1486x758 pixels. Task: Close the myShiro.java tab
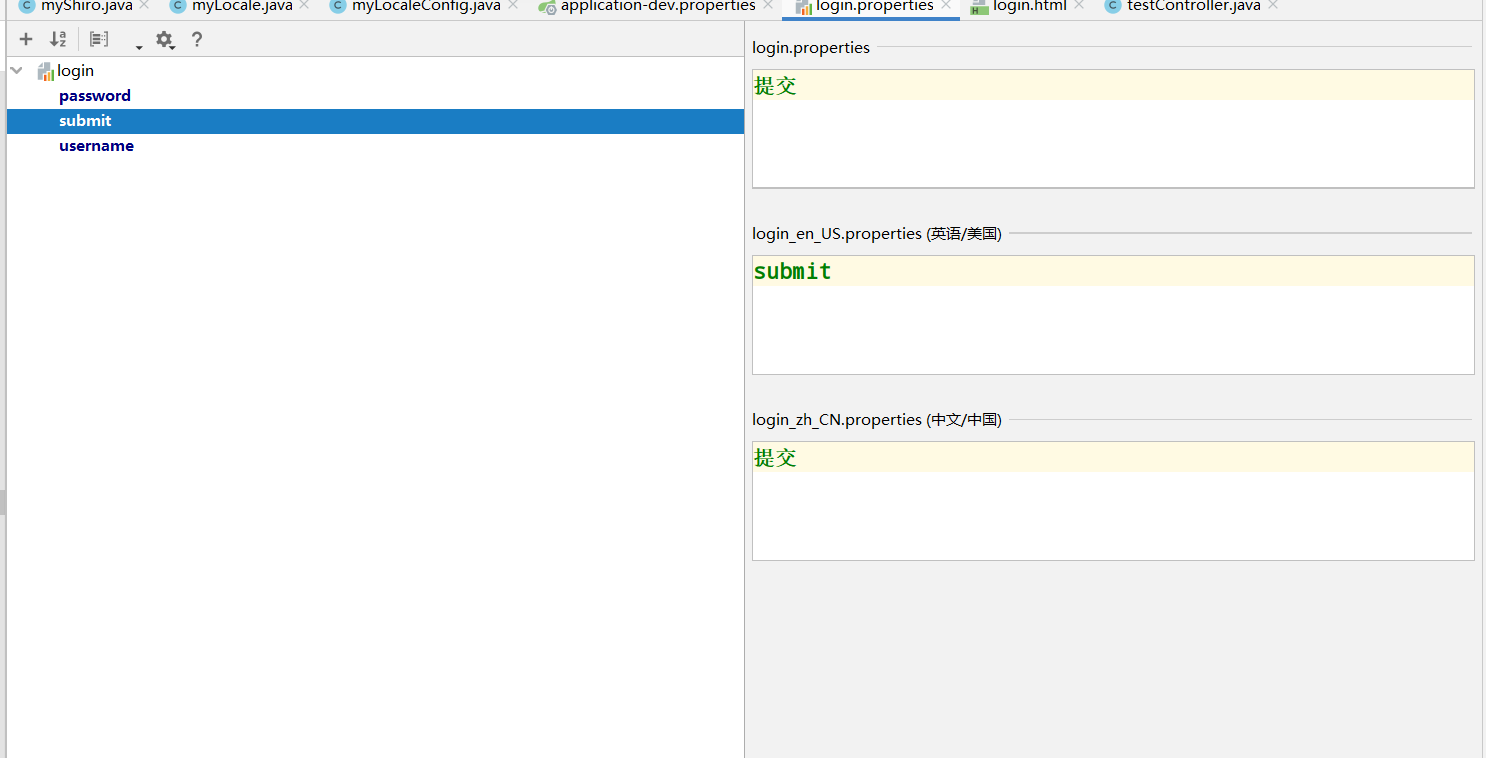[144, 5]
